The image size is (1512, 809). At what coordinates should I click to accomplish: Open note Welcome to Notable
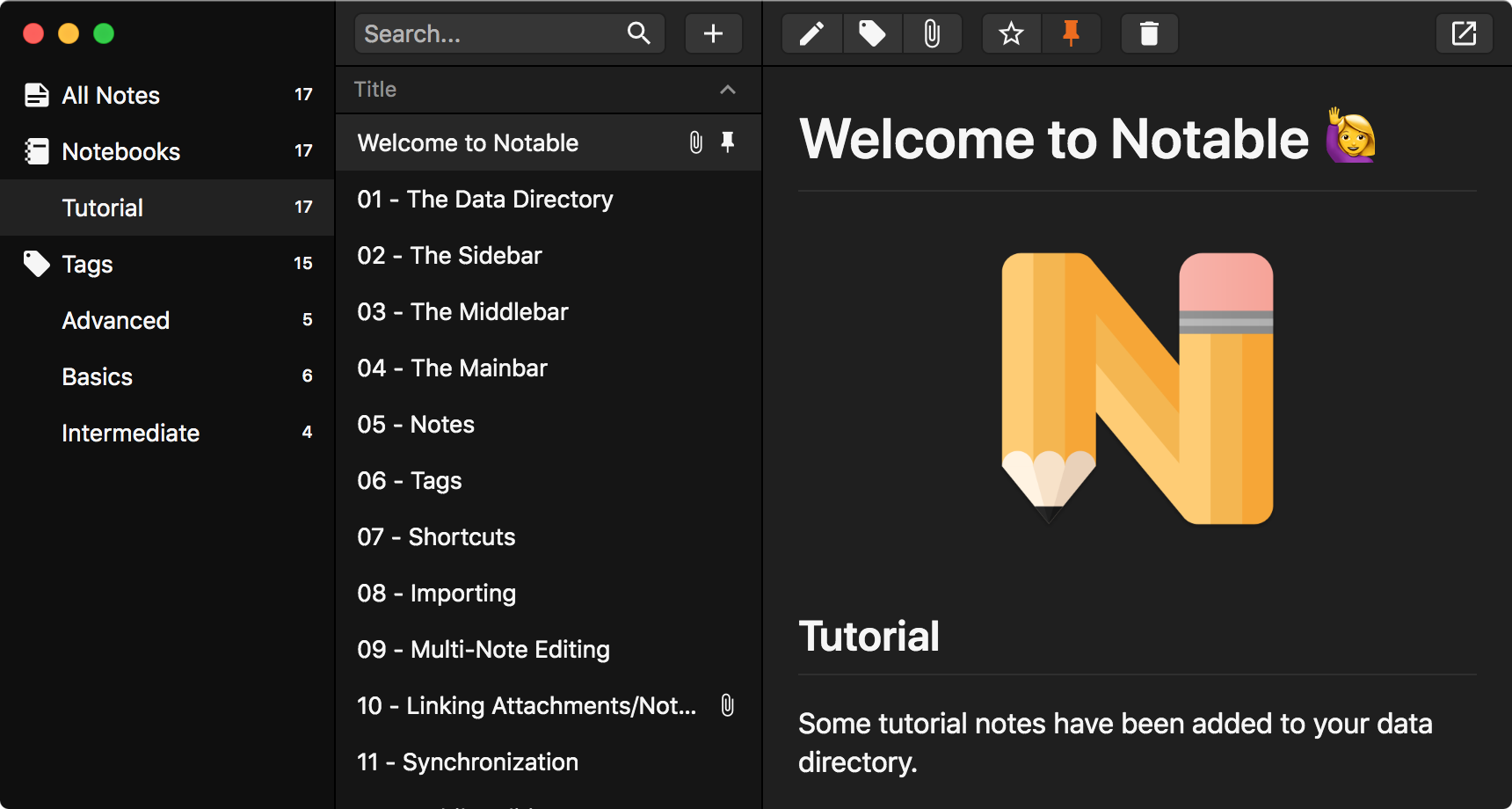(549, 142)
